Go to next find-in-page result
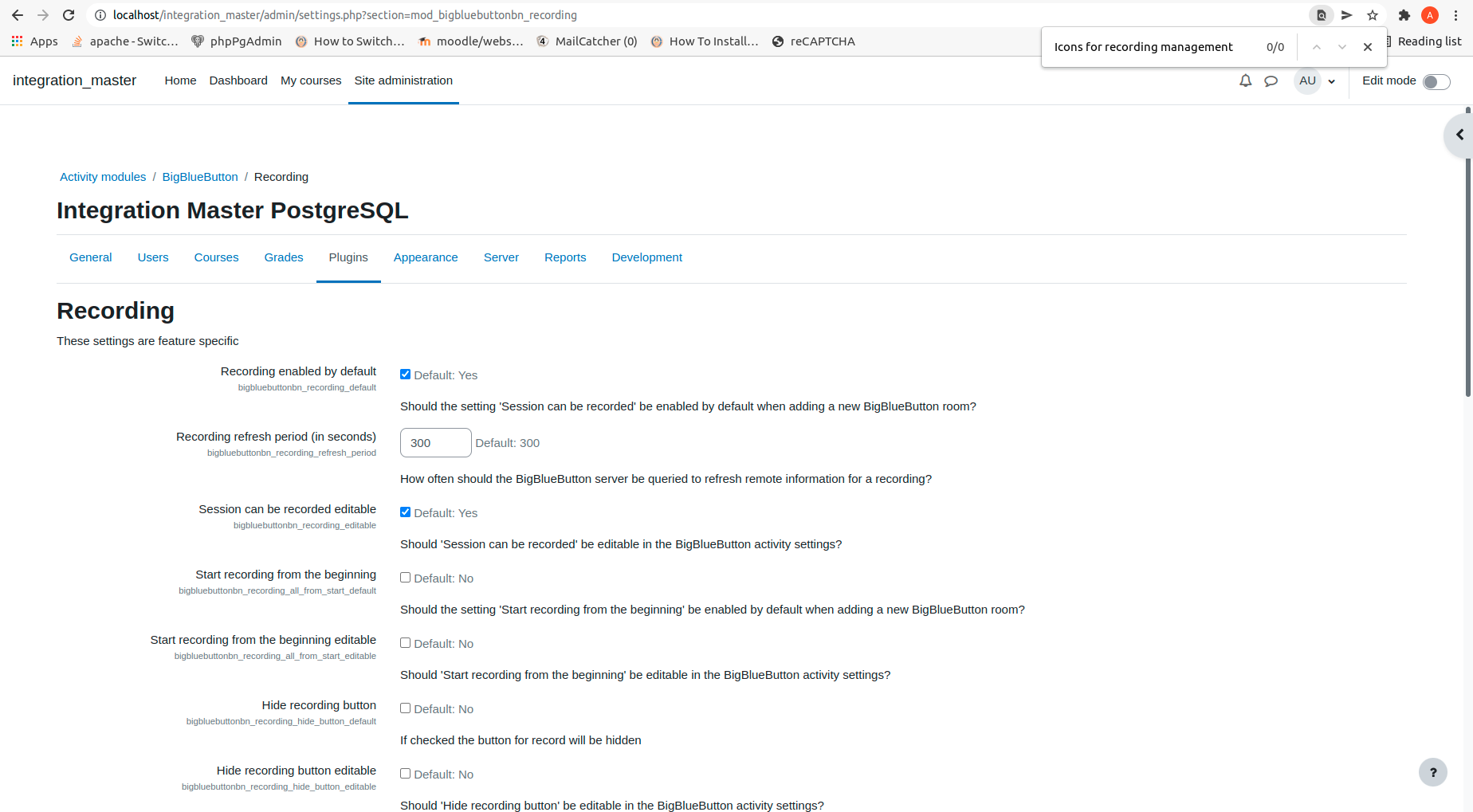1473x812 pixels. 1342,47
